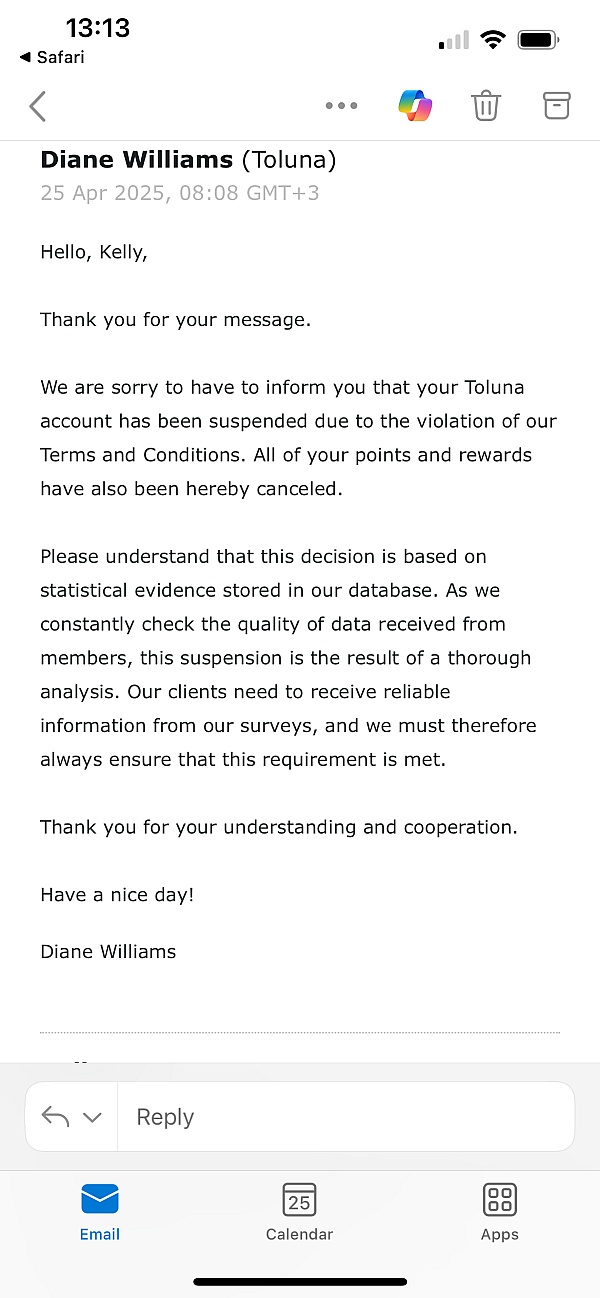Tap the sender name Diane Williams (Toluna) header
The image size is (600, 1298).
188,159
